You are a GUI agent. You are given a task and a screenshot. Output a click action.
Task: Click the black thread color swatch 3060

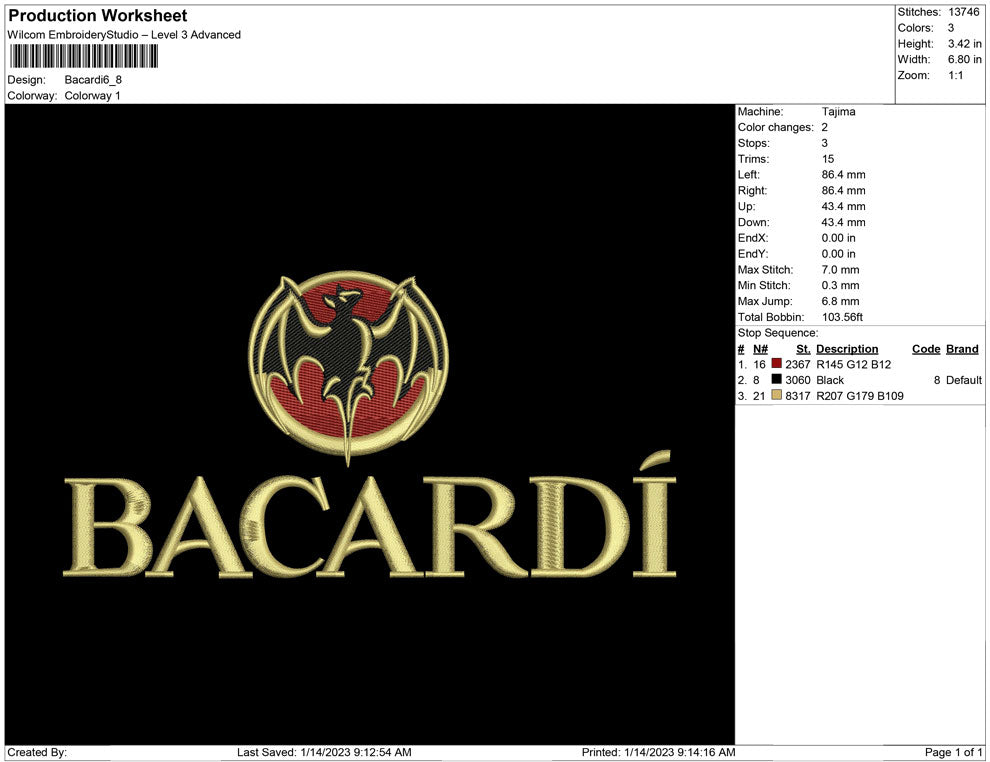pyautogui.click(x=777, y=379)
